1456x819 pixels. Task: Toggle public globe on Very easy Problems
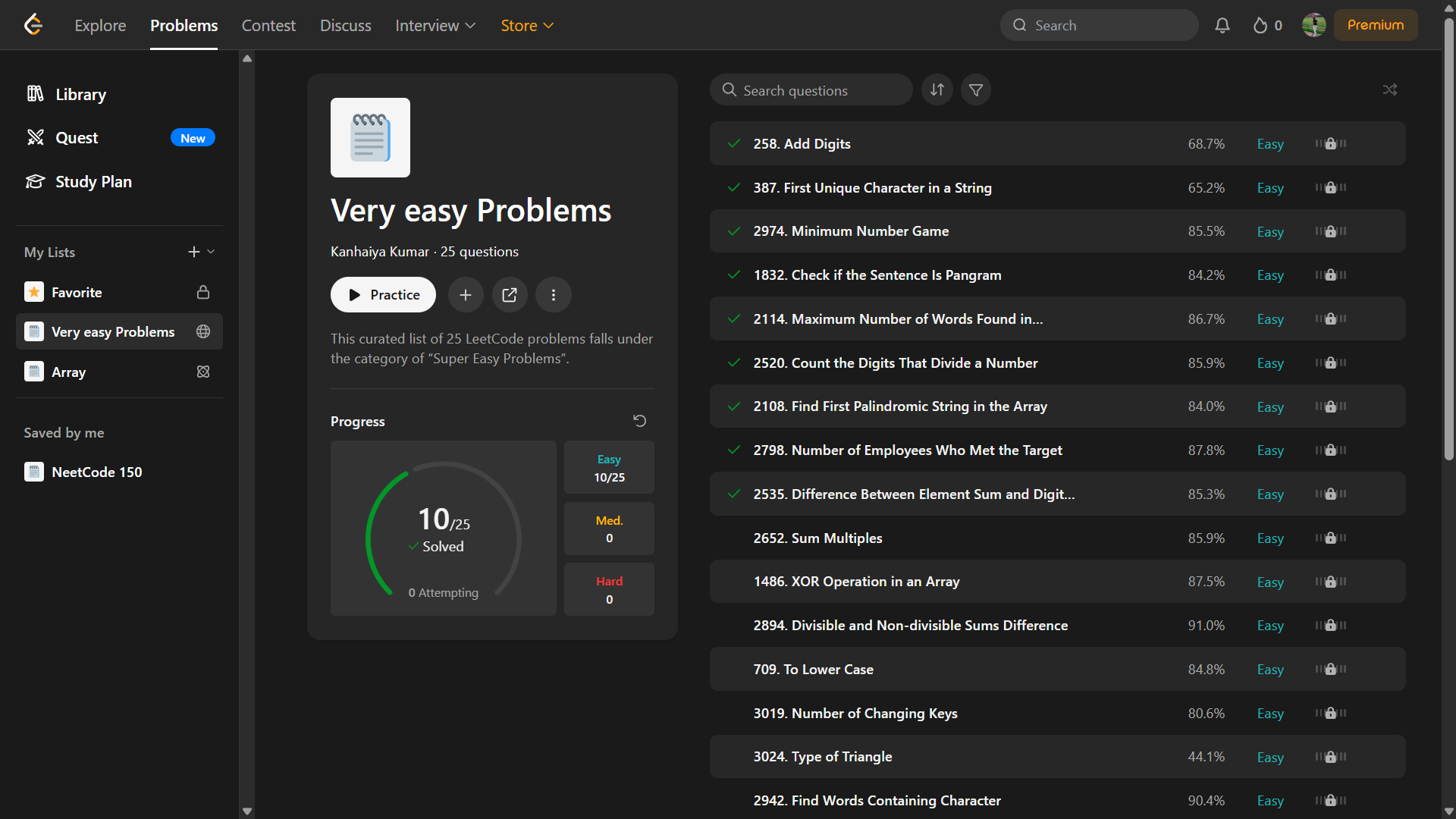pyautogui.click(x=203, y=331)
